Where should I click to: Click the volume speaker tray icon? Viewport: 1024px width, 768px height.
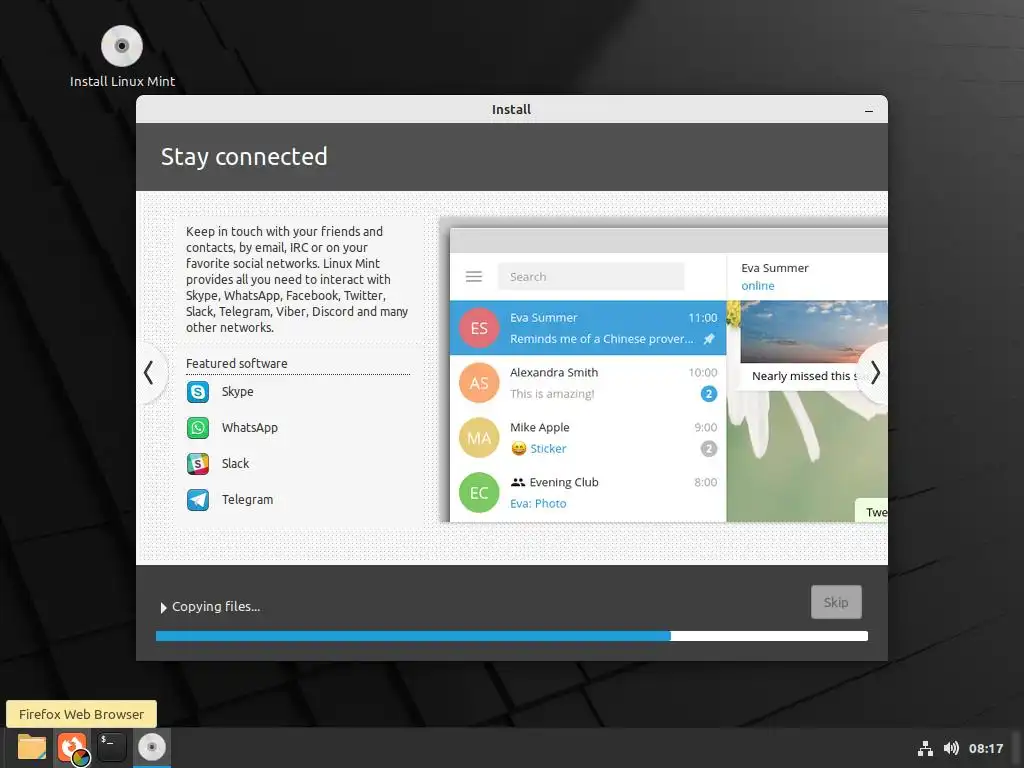(952, 748)
